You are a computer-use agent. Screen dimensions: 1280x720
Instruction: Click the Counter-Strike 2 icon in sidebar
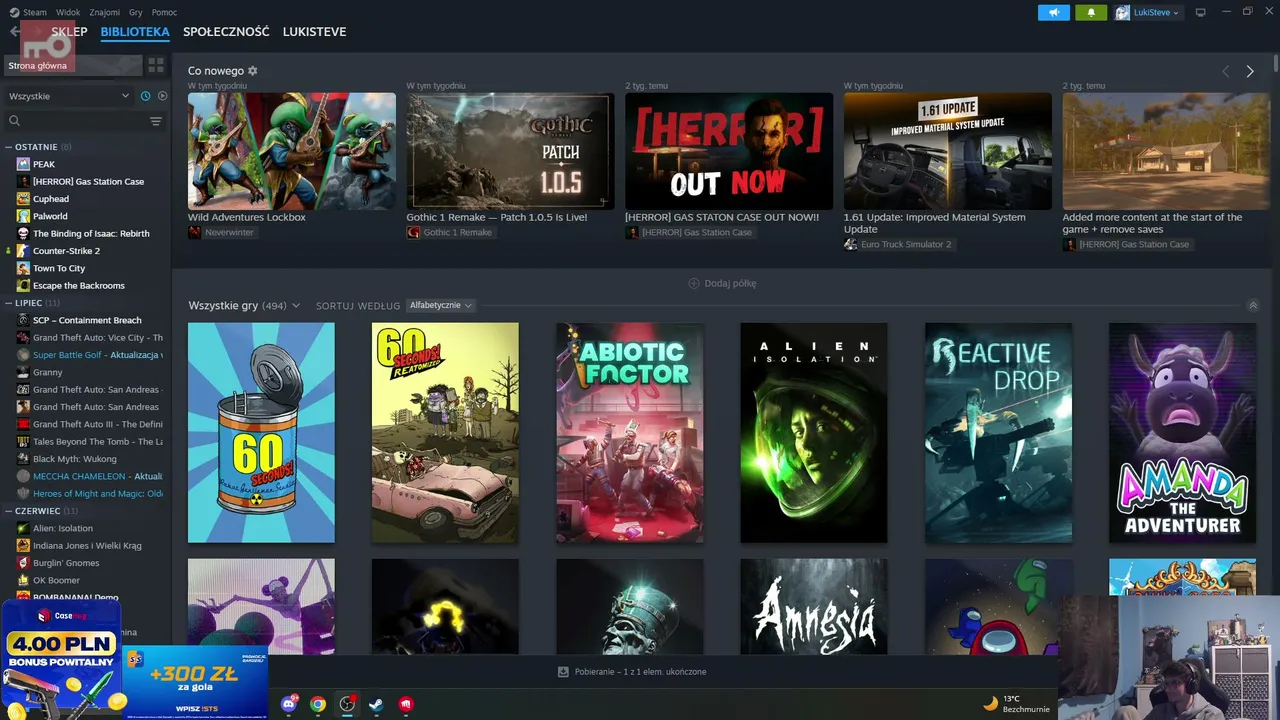pos(23,251)
